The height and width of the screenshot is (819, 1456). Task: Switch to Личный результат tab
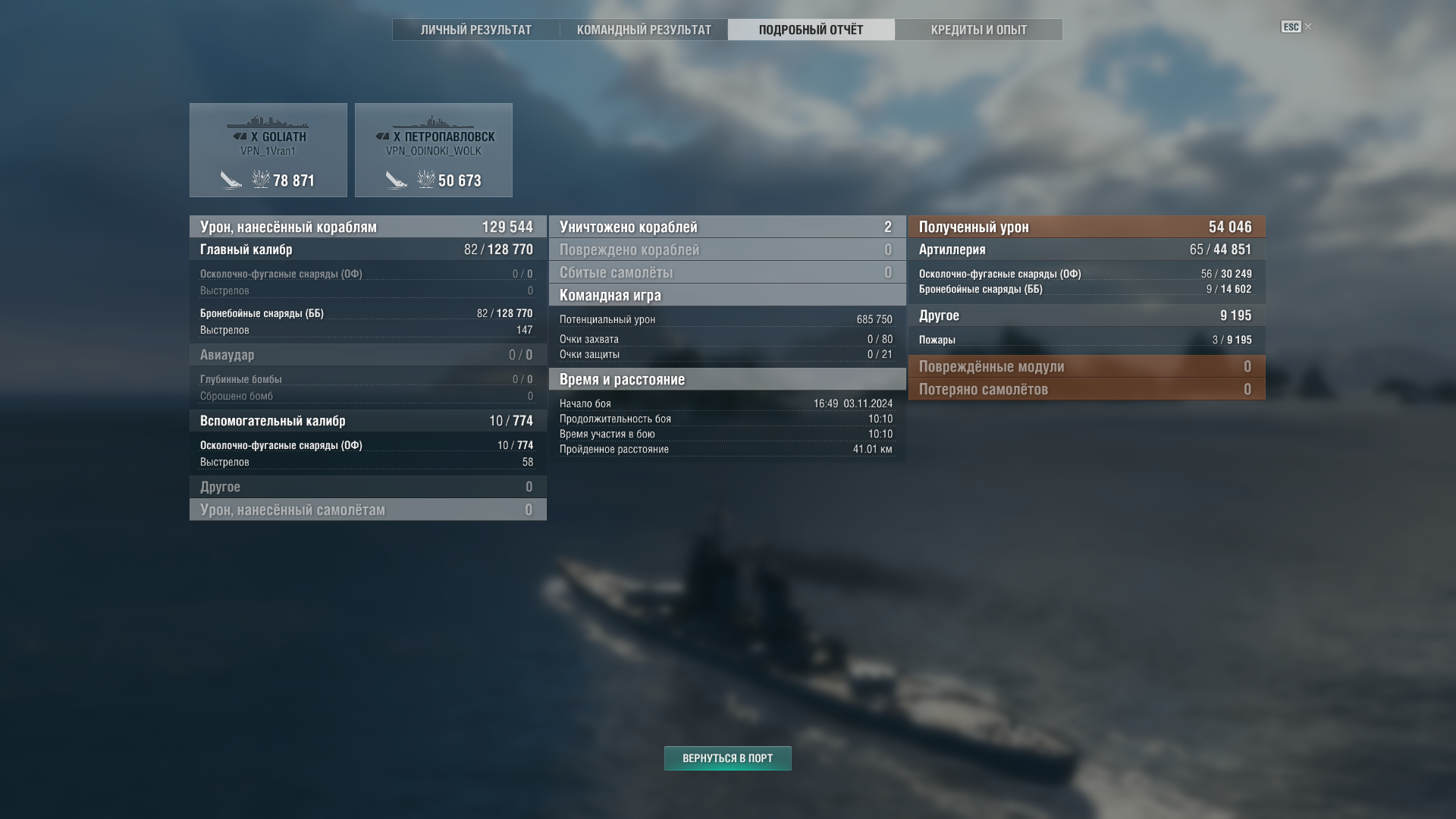476,30
